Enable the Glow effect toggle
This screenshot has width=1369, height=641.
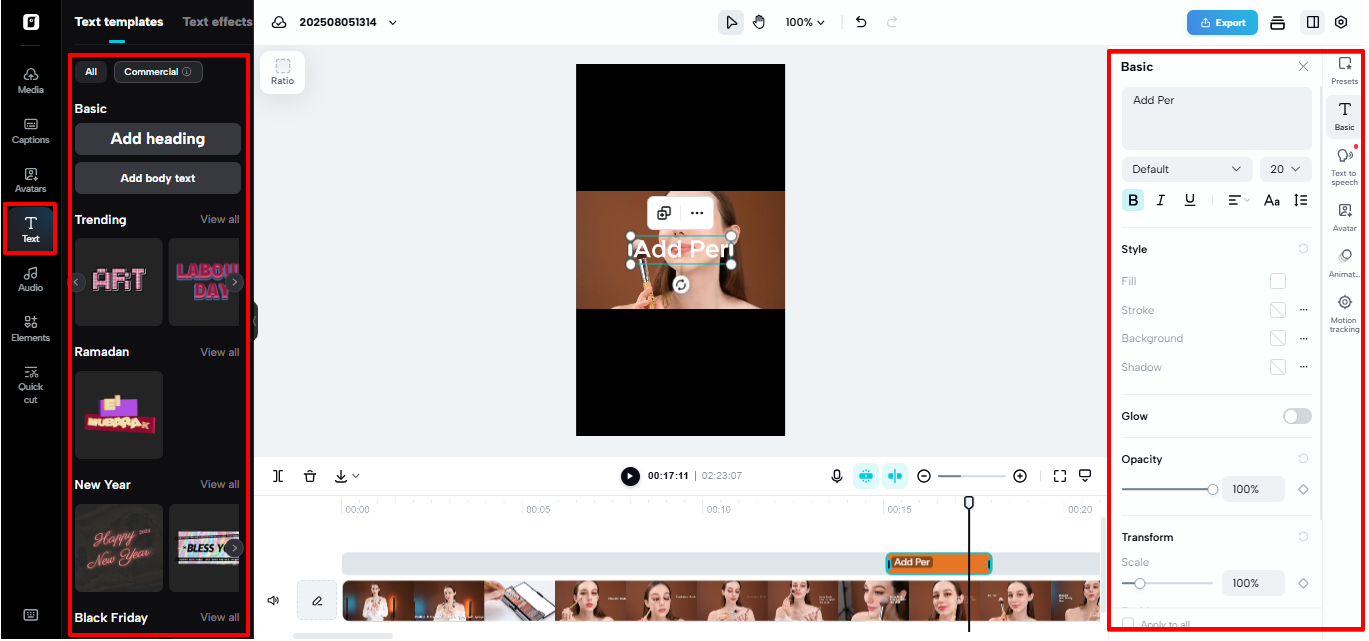coord(1297,415)
